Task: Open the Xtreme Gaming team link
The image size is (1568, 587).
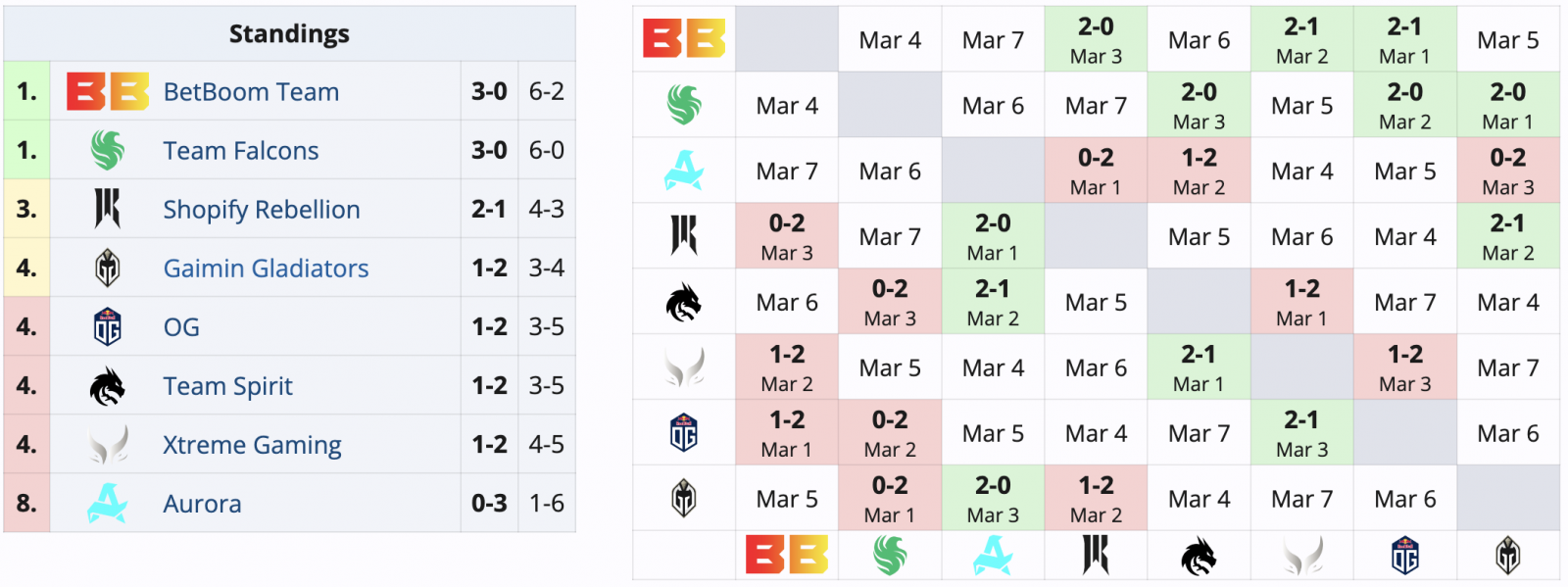Action: (x=252, y=445)
